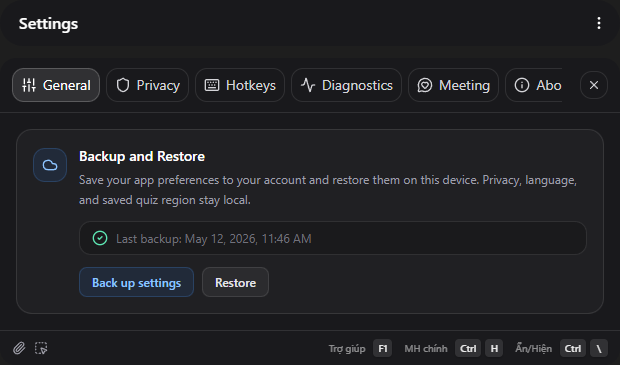The image size is (620, 365).
Task: Go to the Hotkeys tab
Action: 240,85
